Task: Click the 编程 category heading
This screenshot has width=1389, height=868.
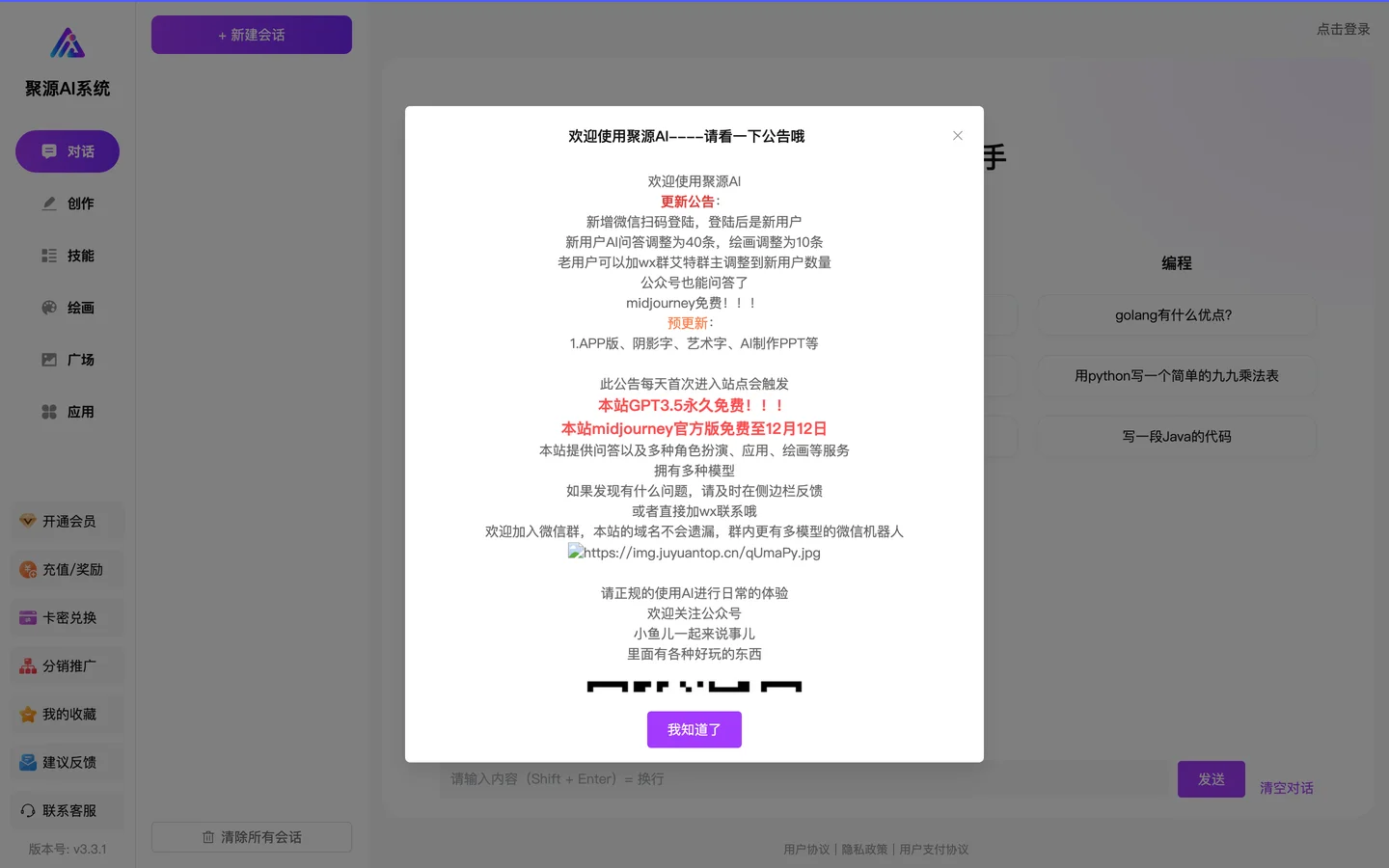Action: coord(1177,263)
